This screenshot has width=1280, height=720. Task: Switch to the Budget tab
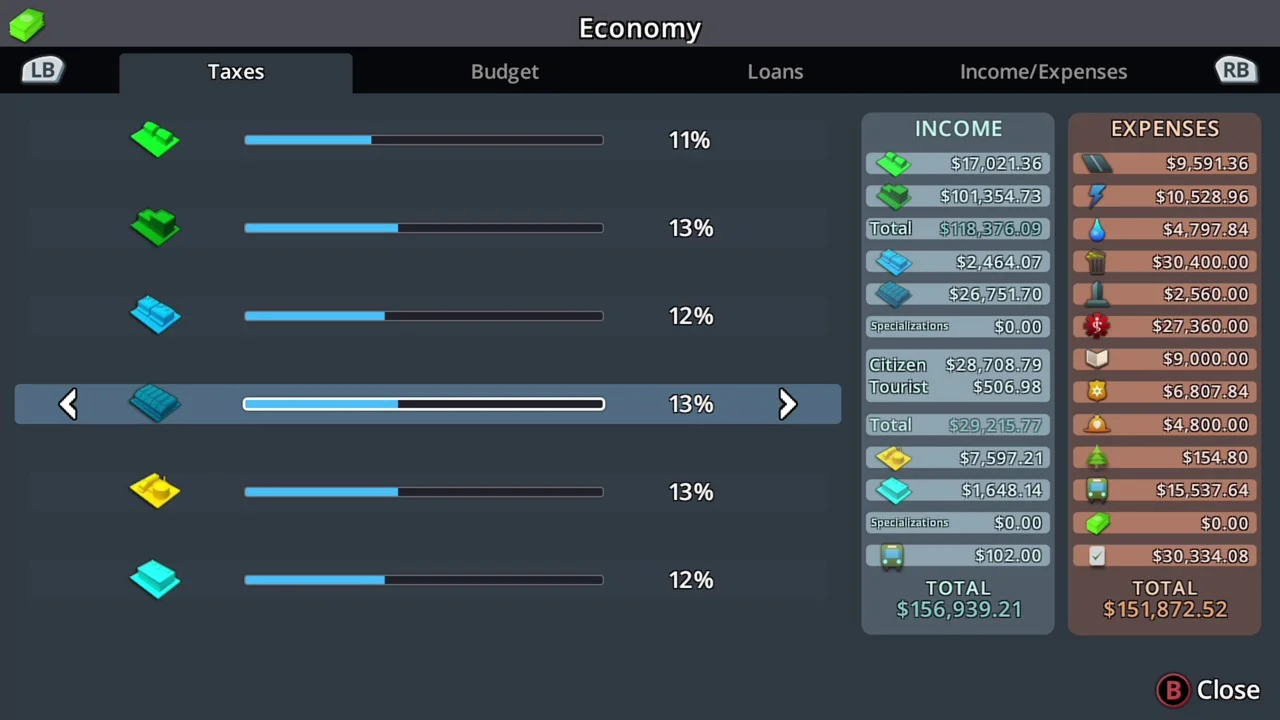click(504, 72)
